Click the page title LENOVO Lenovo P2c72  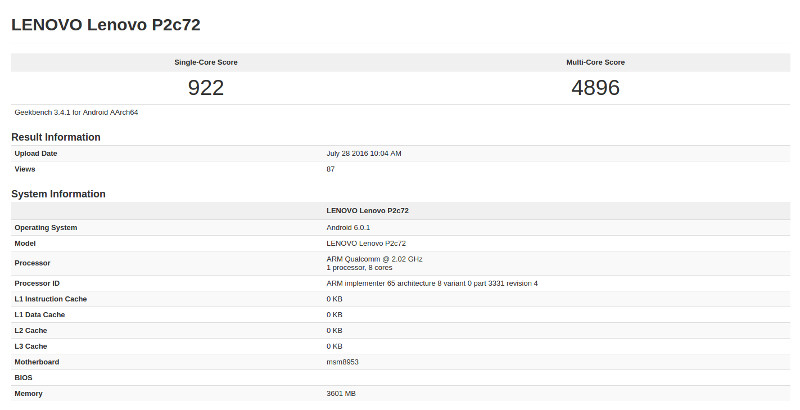point(106,24)
